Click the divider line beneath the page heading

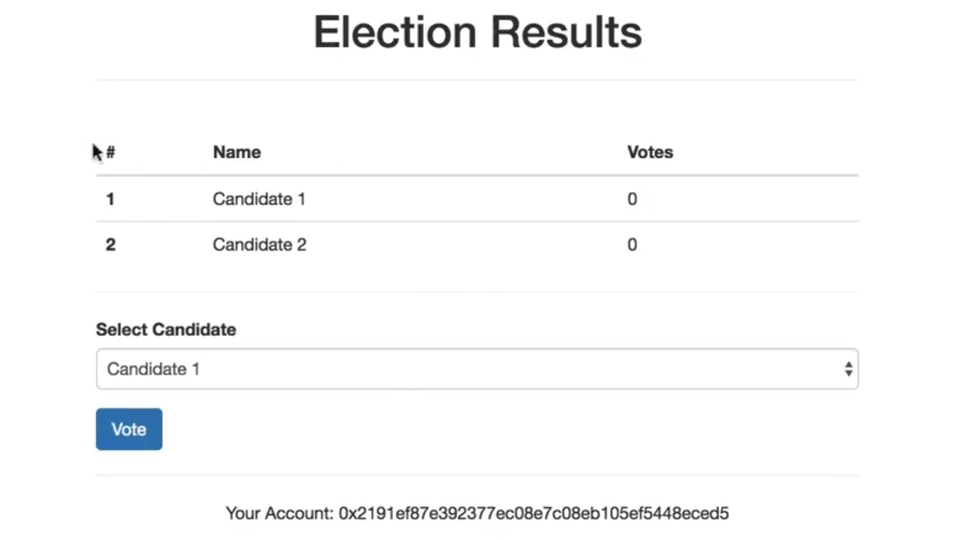477,80
